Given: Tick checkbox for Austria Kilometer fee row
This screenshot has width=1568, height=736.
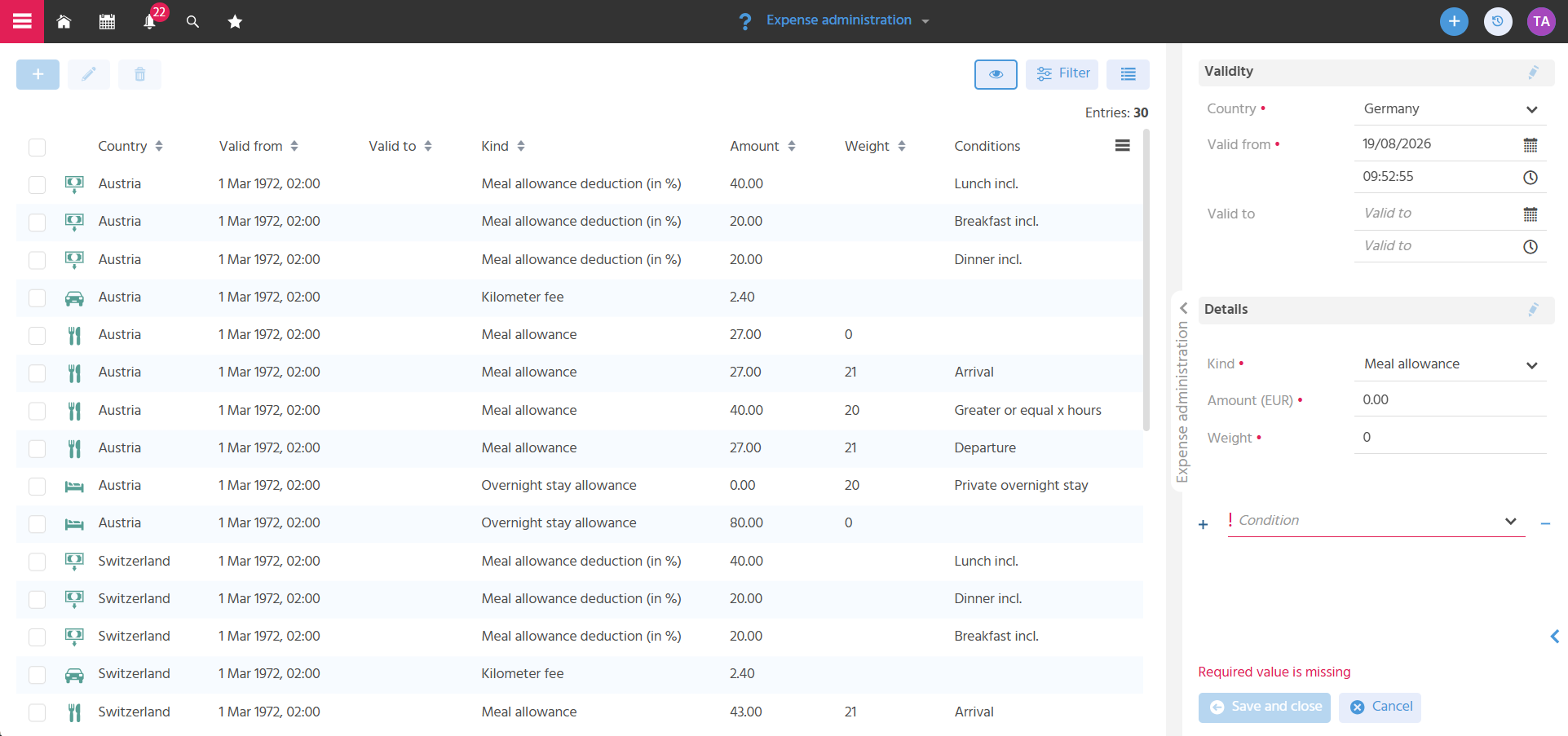Looking at the screenshot, I should (x=37, y=298).
